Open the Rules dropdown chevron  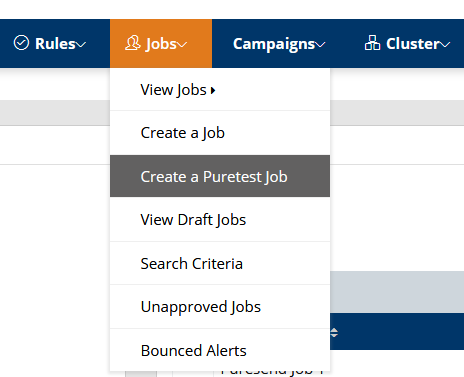click(x=81, y=44)
